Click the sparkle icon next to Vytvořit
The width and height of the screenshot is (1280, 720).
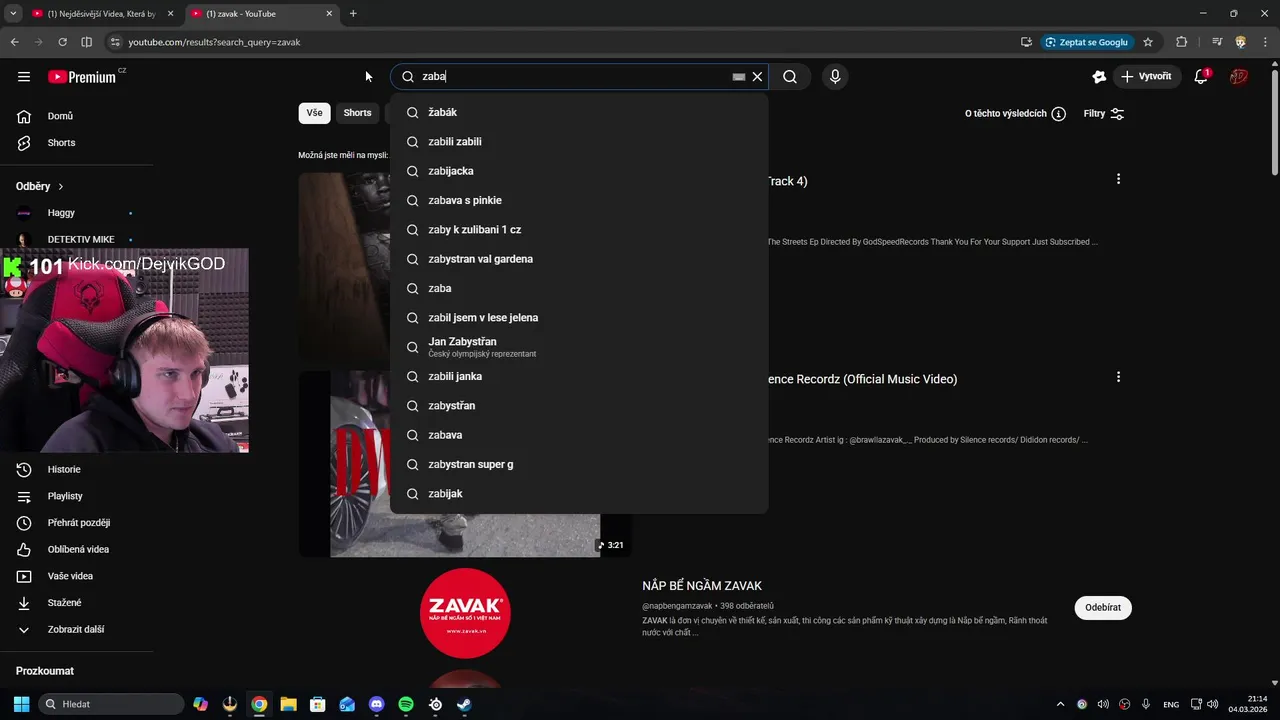[1099, 76]
